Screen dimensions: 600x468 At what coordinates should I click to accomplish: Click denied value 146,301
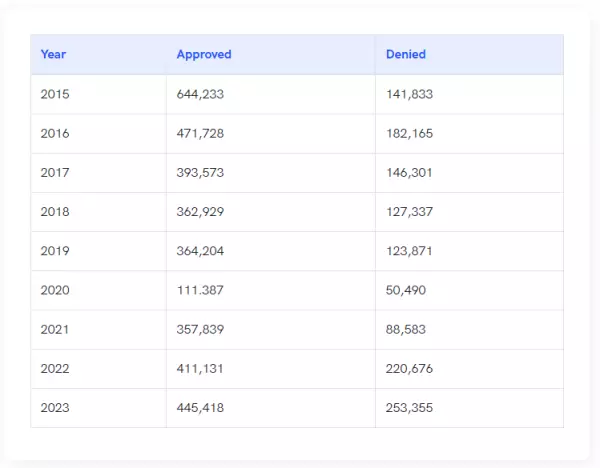click(x=409, y=173)
